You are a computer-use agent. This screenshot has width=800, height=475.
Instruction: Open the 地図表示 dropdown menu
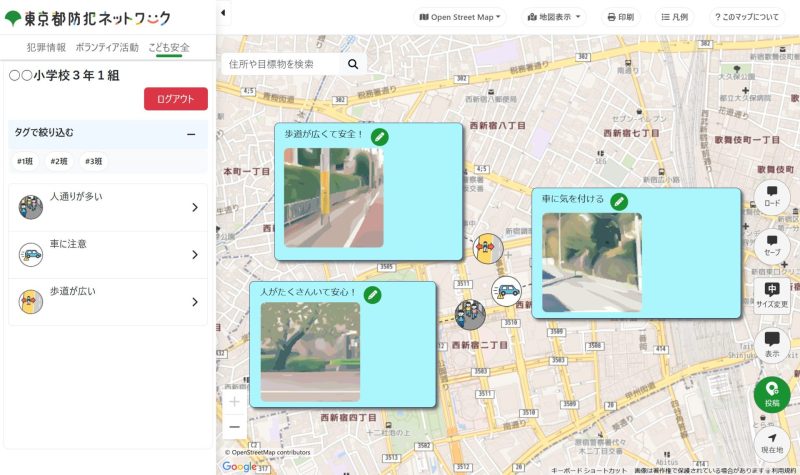pos(554,17)
